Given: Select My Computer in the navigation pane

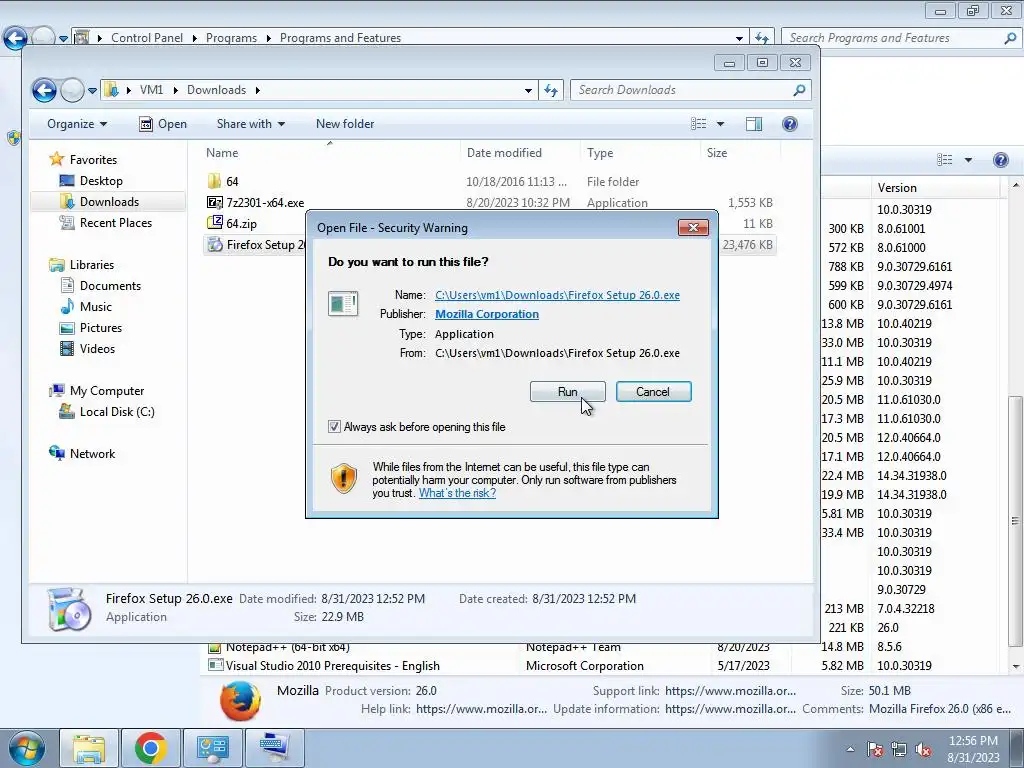Looking at the screenshot, I should click(106, 391).
